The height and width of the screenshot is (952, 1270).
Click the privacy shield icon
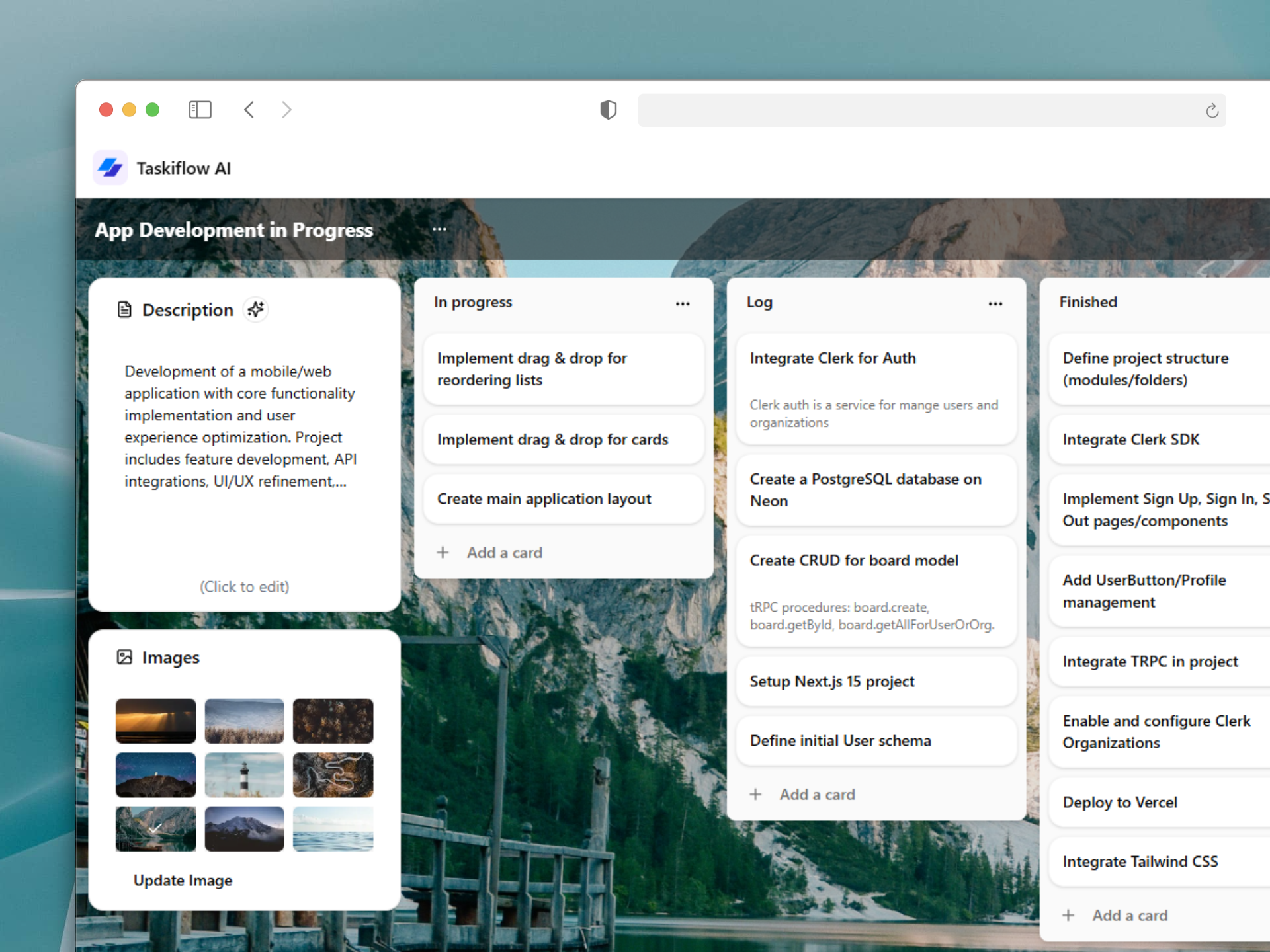(x=608, y=110)
